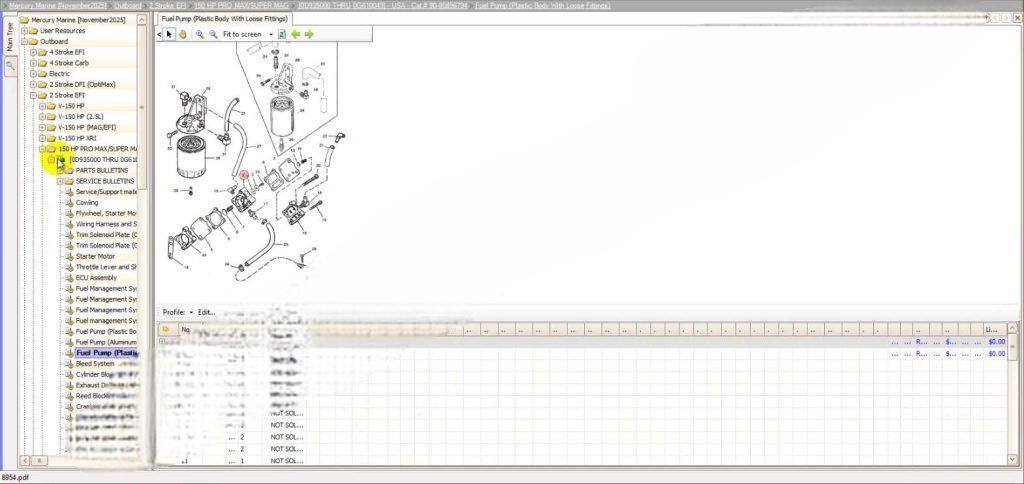
Task: Select the arrow pointer tool
Action: tap(170, 34)
